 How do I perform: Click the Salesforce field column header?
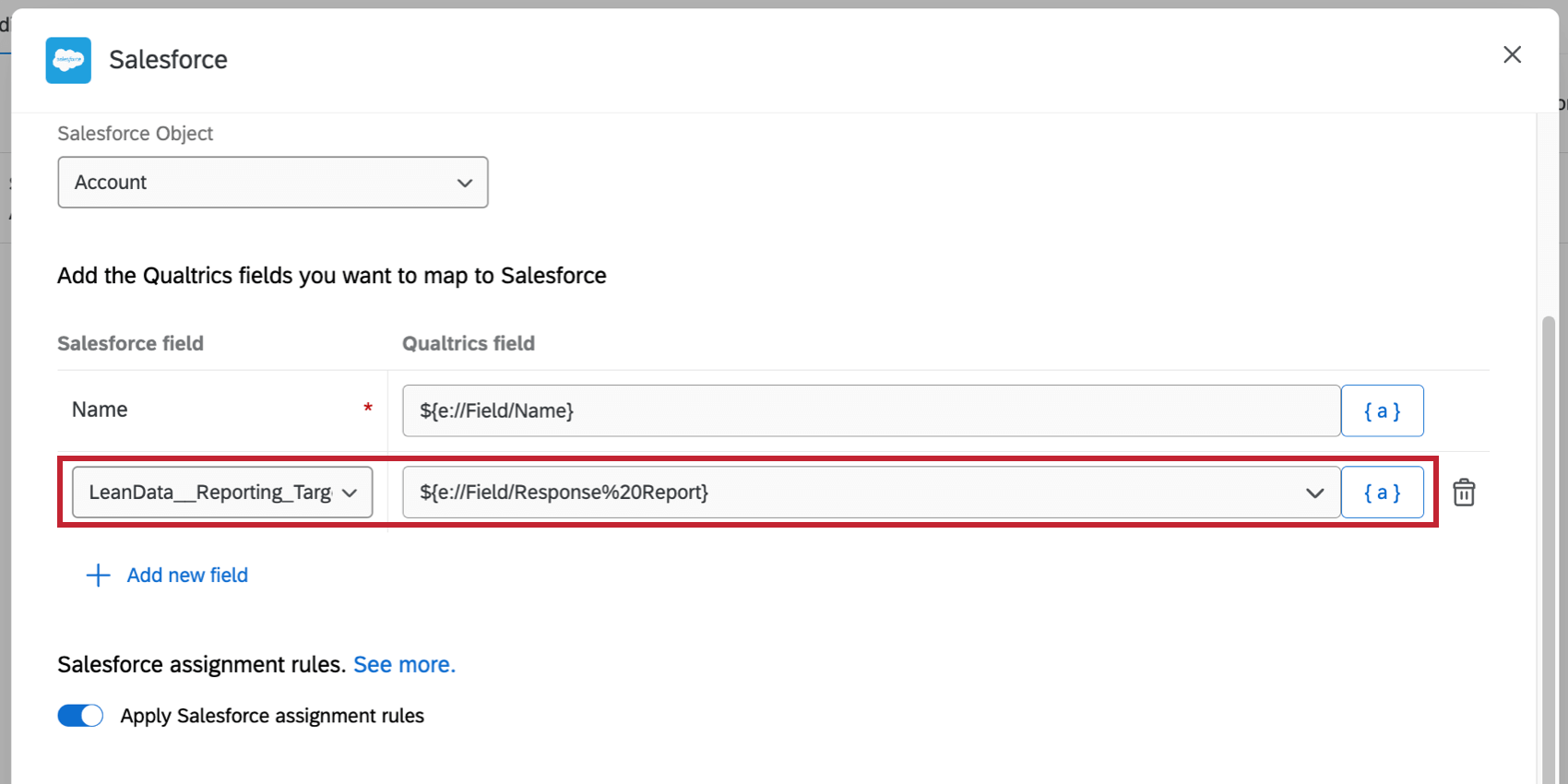[x=130, y=343]
